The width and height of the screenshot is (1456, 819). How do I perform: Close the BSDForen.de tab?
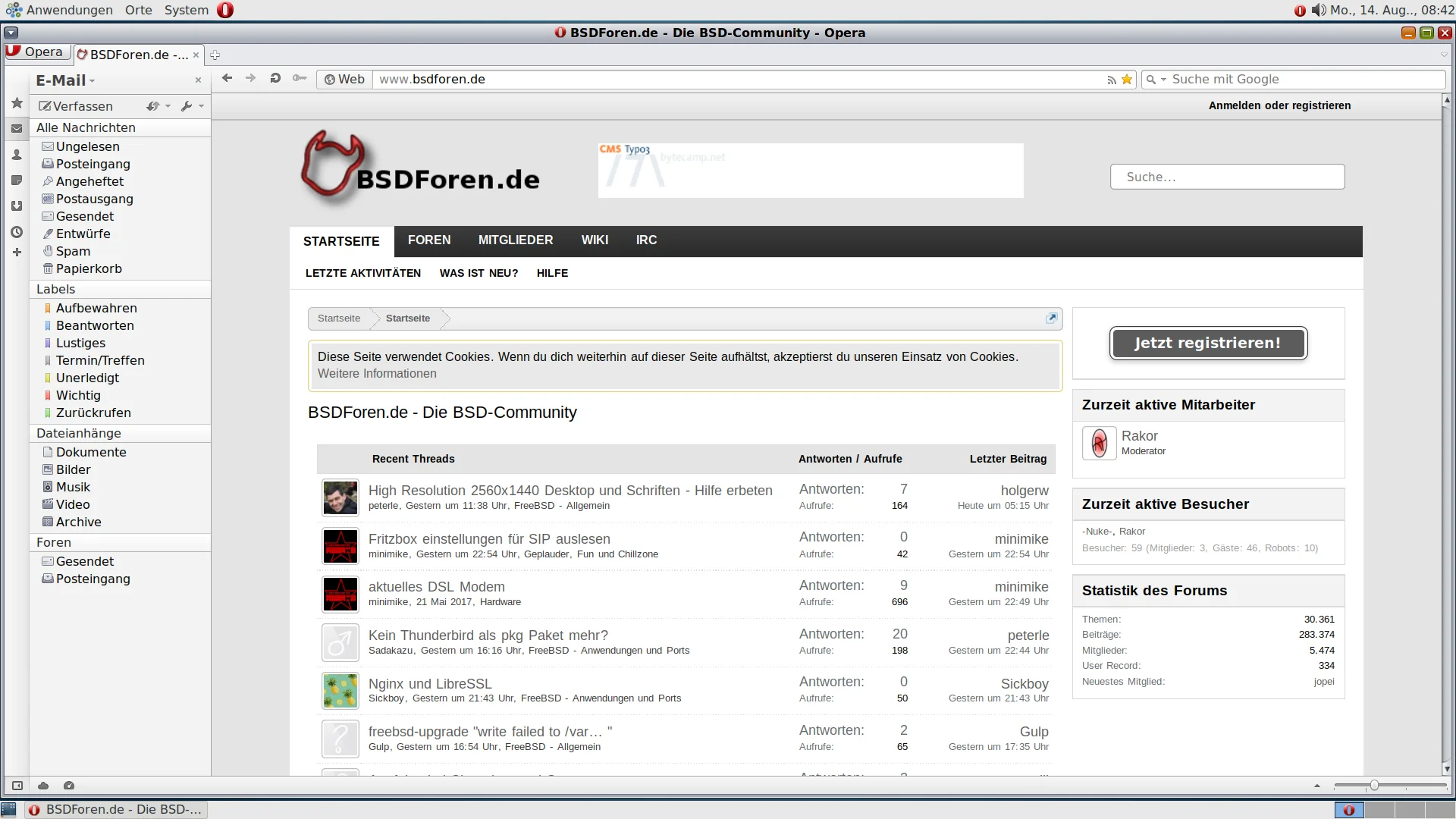click(196, 55)
